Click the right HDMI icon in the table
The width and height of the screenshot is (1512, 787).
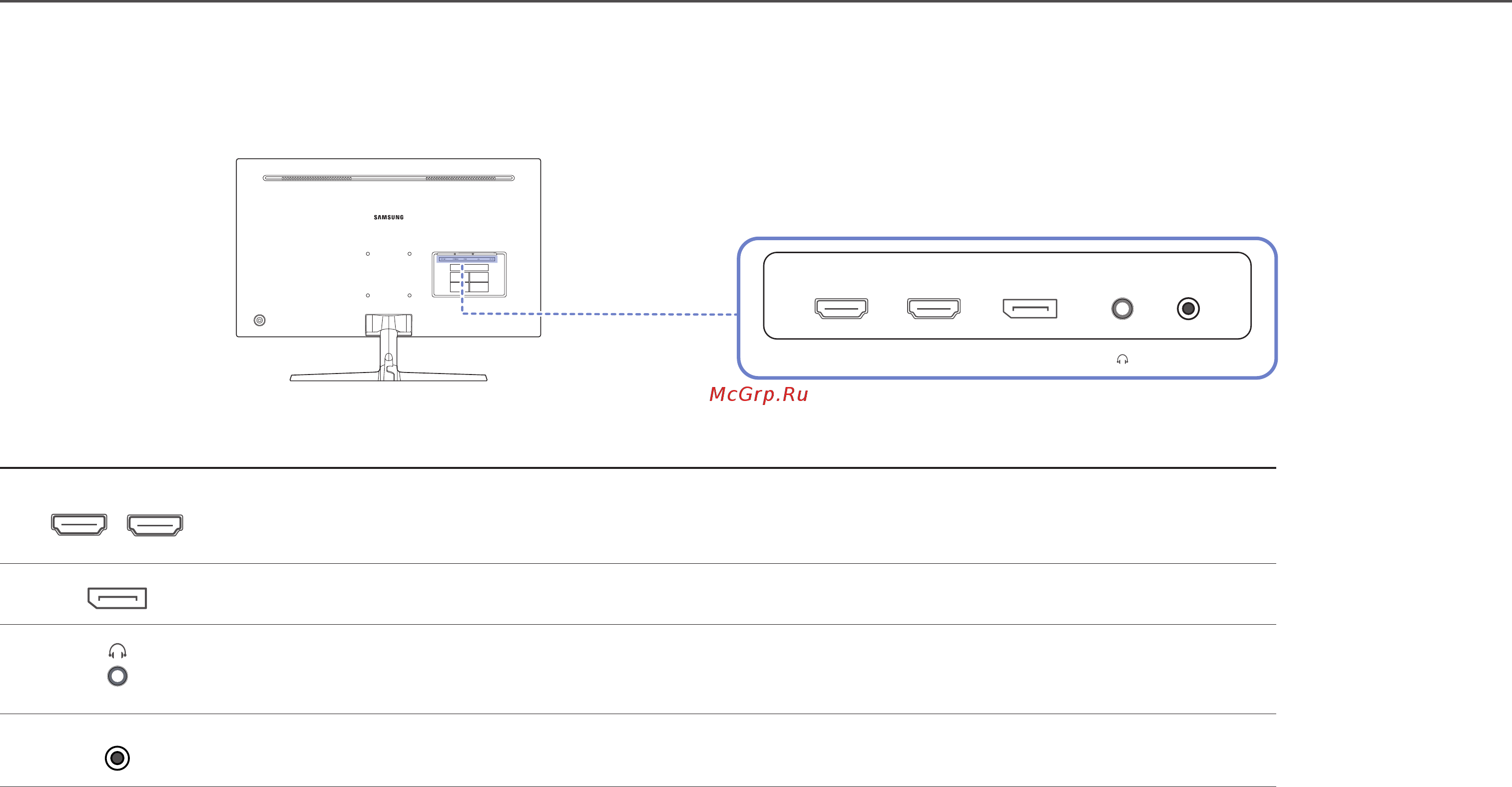(x=155, y=525)
